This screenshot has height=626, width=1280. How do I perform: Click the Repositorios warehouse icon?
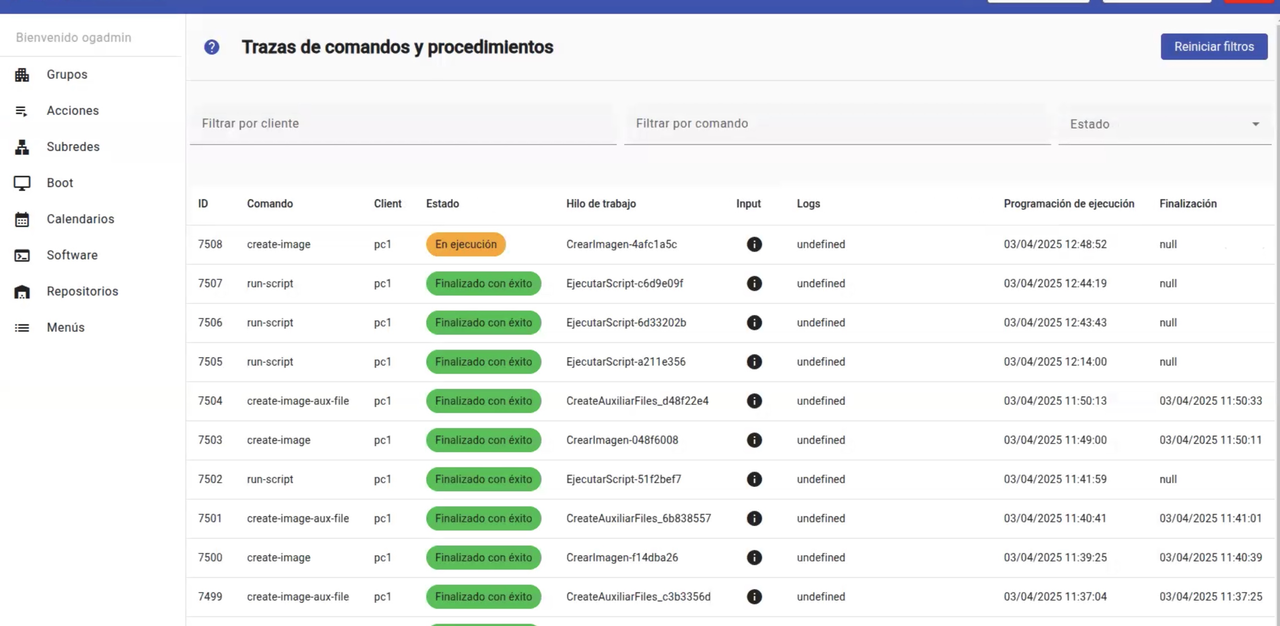point(22,291)
